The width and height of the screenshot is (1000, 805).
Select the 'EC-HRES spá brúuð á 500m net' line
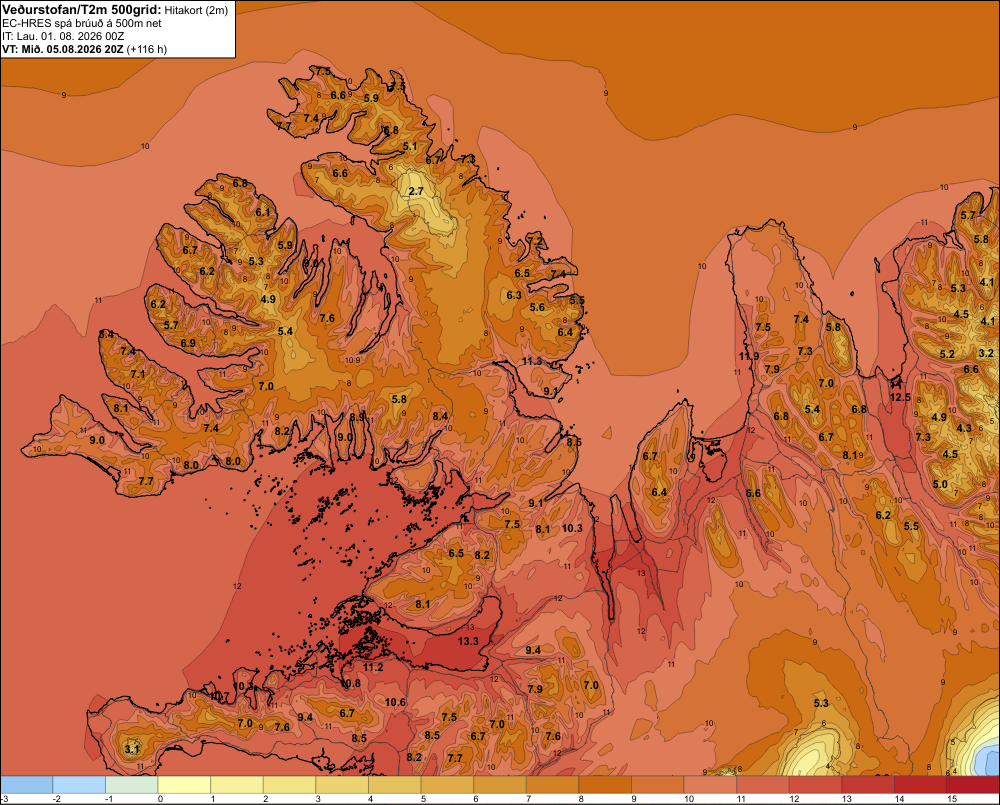click(82, 23)
